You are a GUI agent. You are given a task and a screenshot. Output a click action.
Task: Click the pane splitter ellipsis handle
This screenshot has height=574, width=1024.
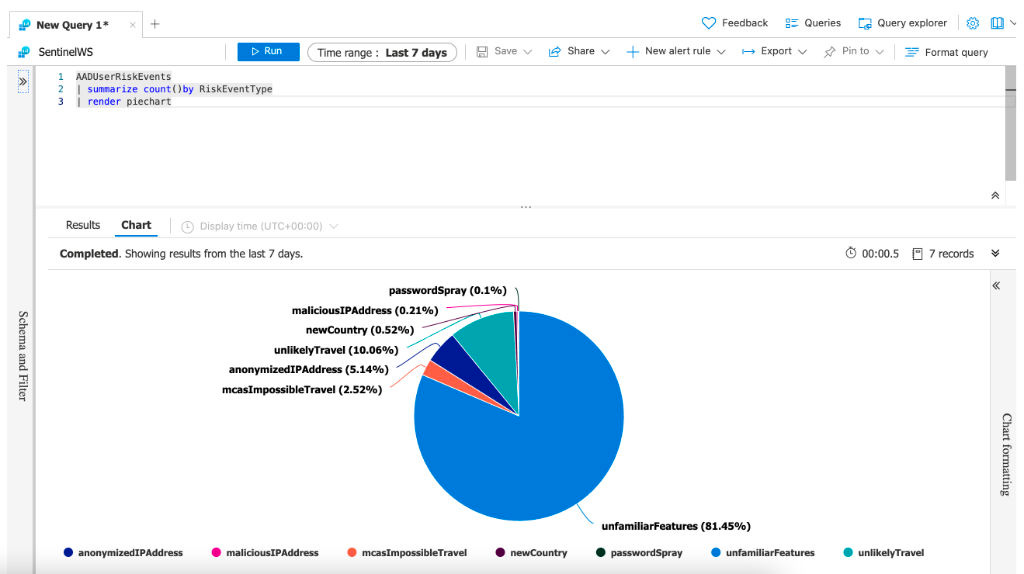[x=526, y=207]
